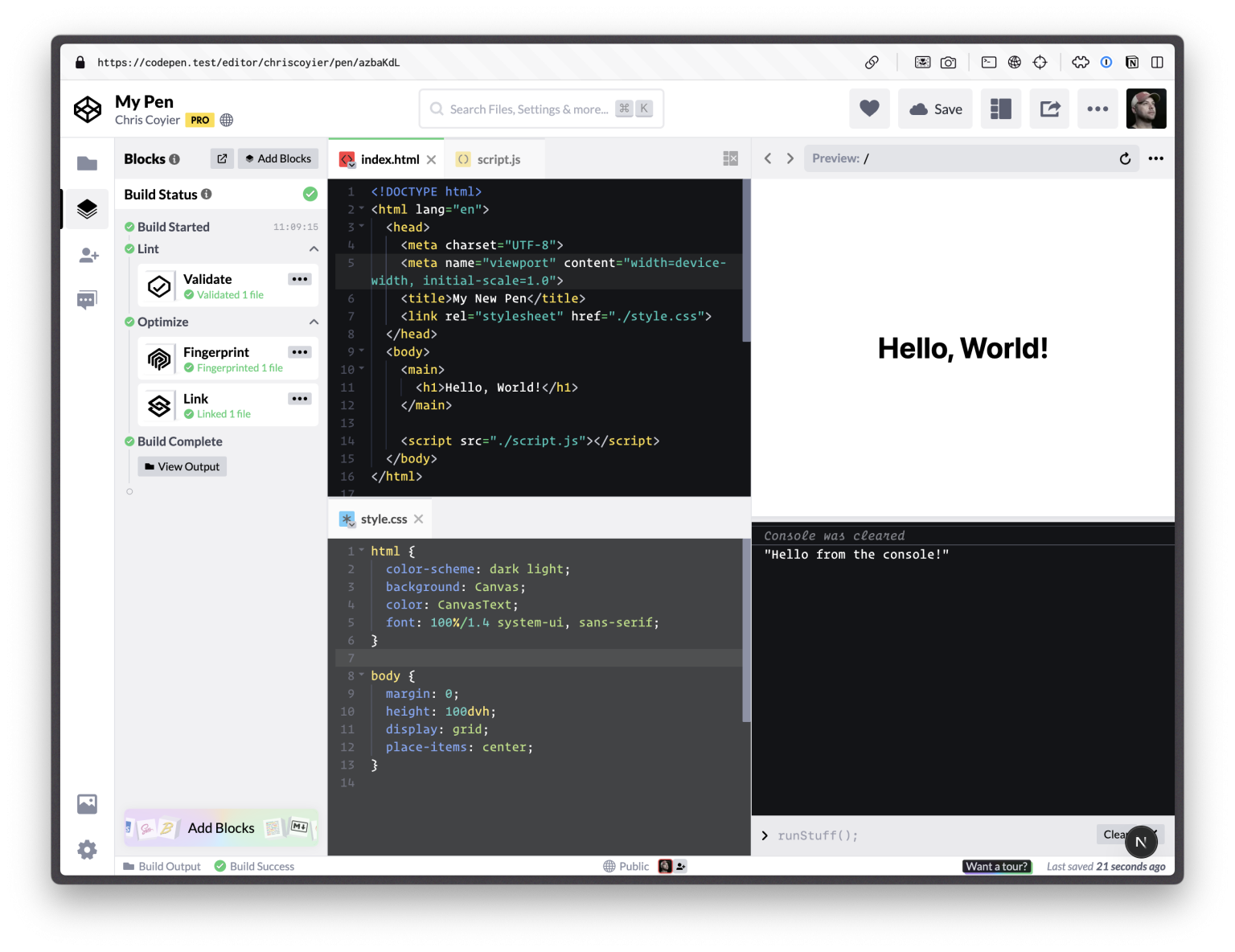
Task: Heart this Pen
Action: coord(869,109)
